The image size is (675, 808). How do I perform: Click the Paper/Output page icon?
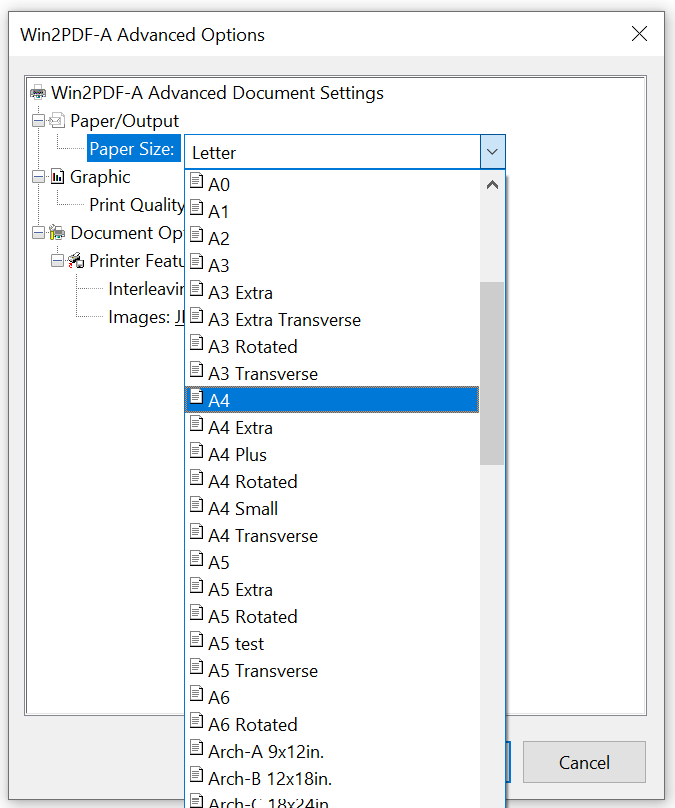[x=57, y=121]
